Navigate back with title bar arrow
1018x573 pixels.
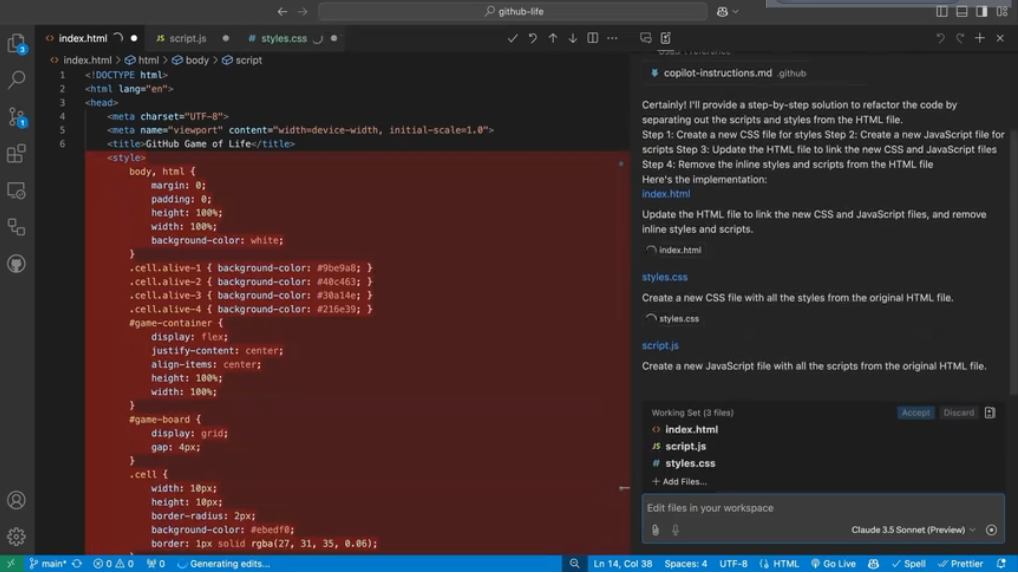[282, 12]
